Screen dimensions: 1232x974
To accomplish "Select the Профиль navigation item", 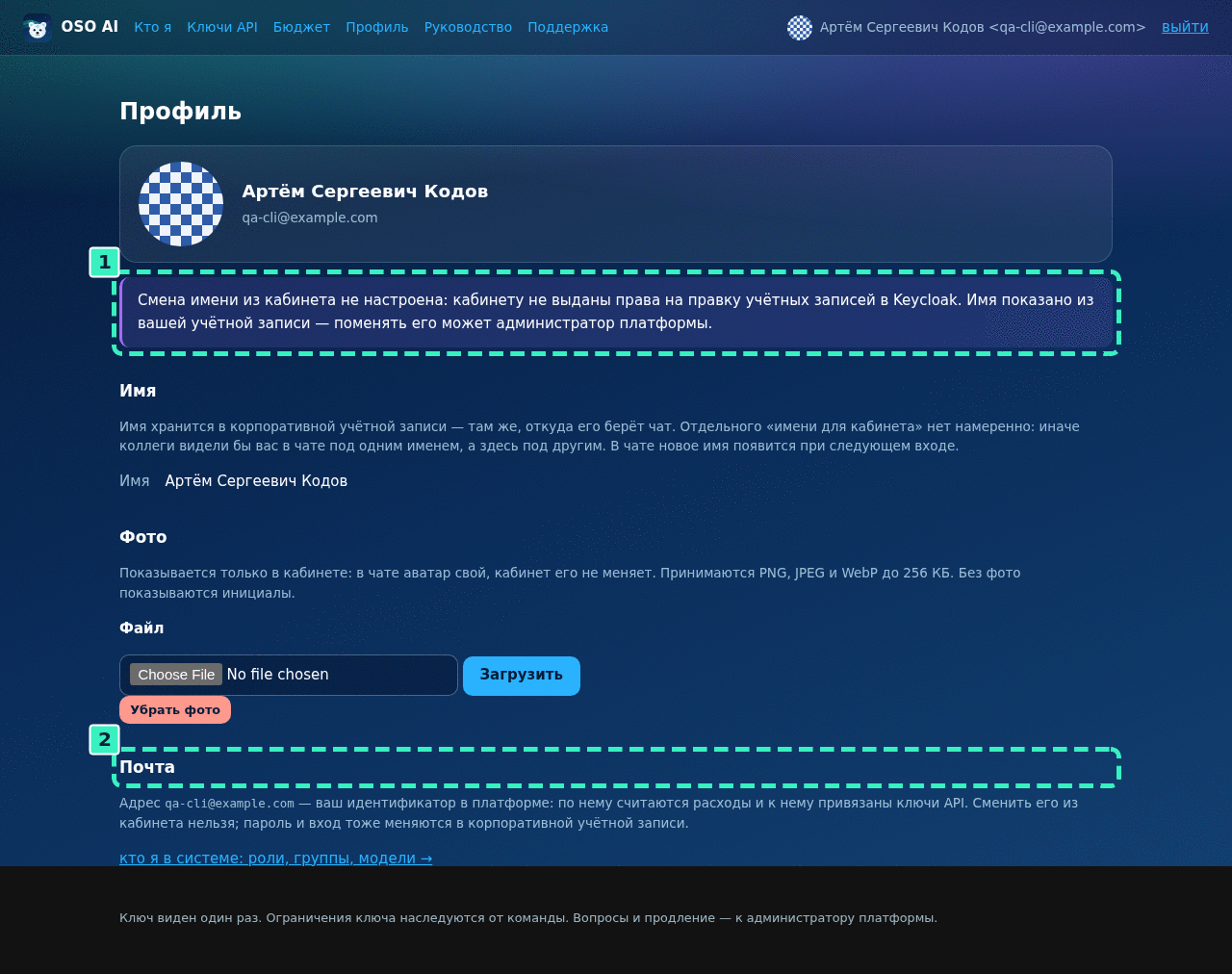I will [x=377, y=27].
